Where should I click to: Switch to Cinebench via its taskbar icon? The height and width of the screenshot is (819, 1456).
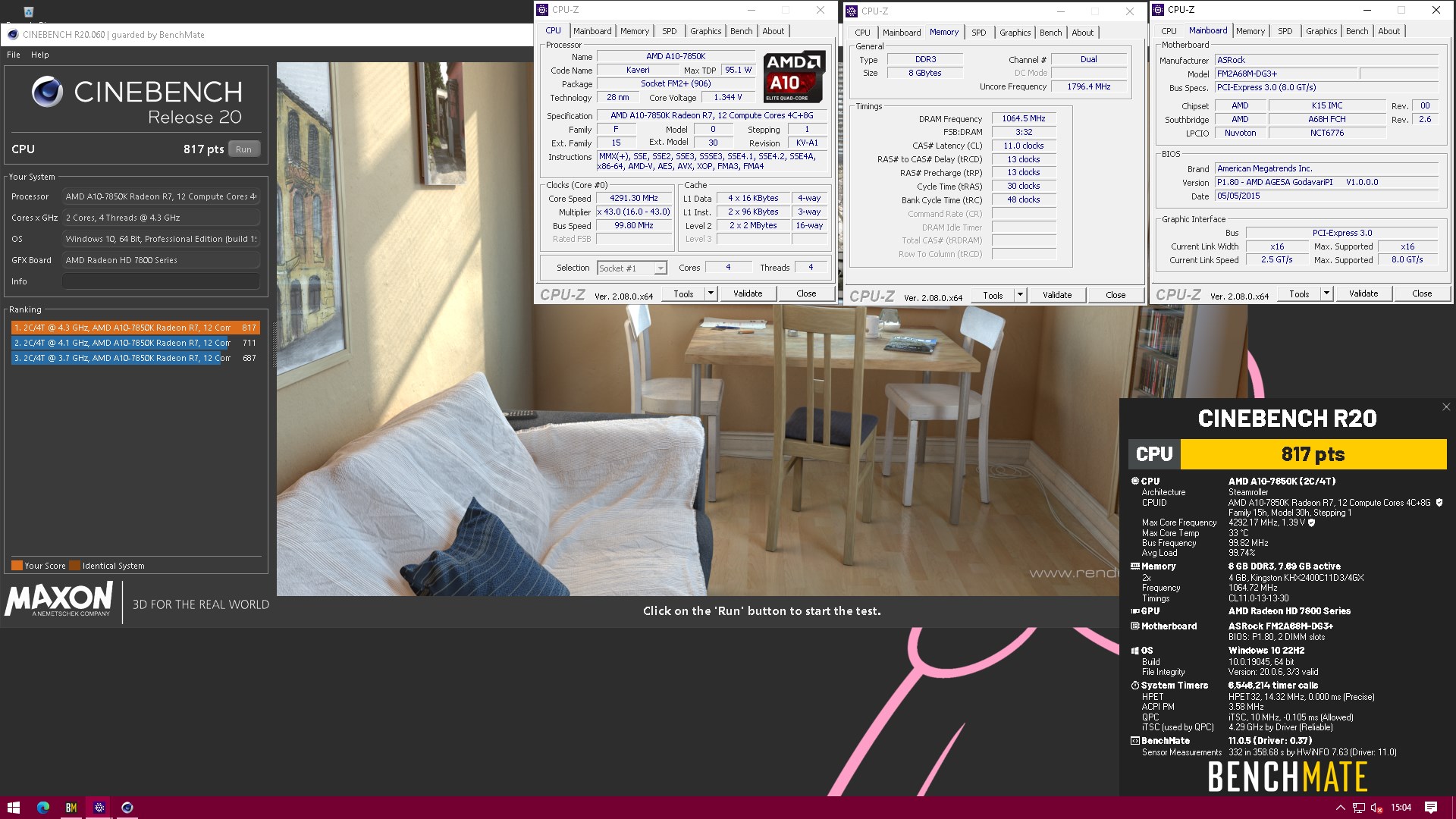[x=127, y=808]
